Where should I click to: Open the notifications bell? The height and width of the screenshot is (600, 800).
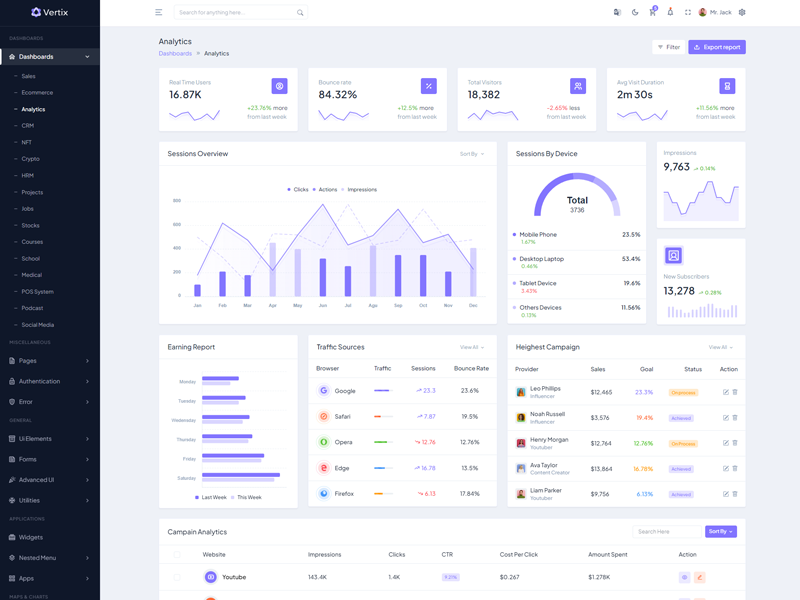click(670, 13)
